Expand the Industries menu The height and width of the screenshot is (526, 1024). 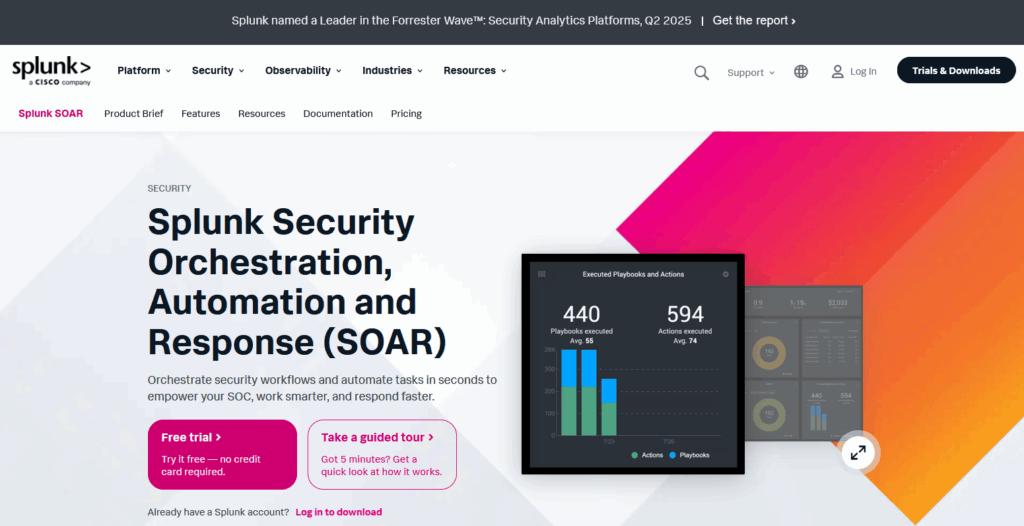point(392,71)
